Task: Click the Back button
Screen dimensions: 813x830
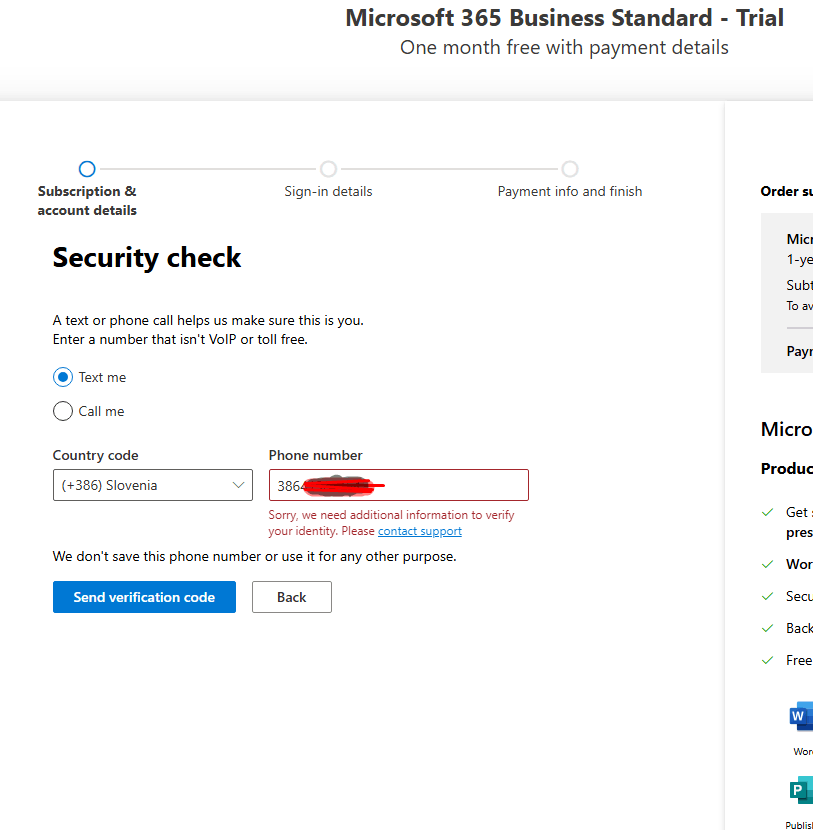Action: (292, 597)
